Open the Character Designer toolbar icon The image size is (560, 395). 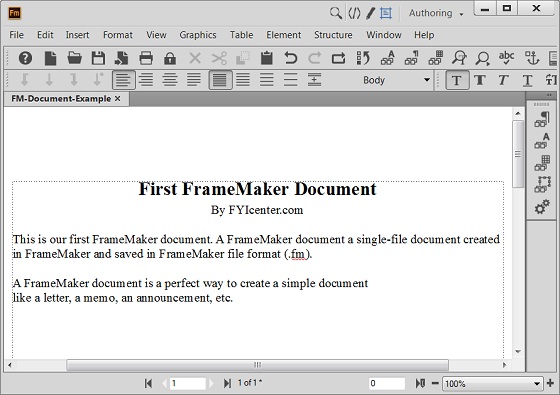coord(388,58)
